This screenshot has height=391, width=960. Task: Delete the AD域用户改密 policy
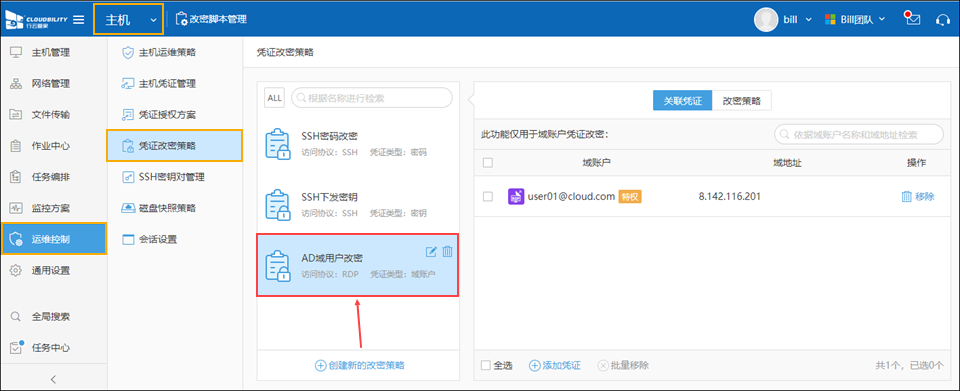coord(447,251)
